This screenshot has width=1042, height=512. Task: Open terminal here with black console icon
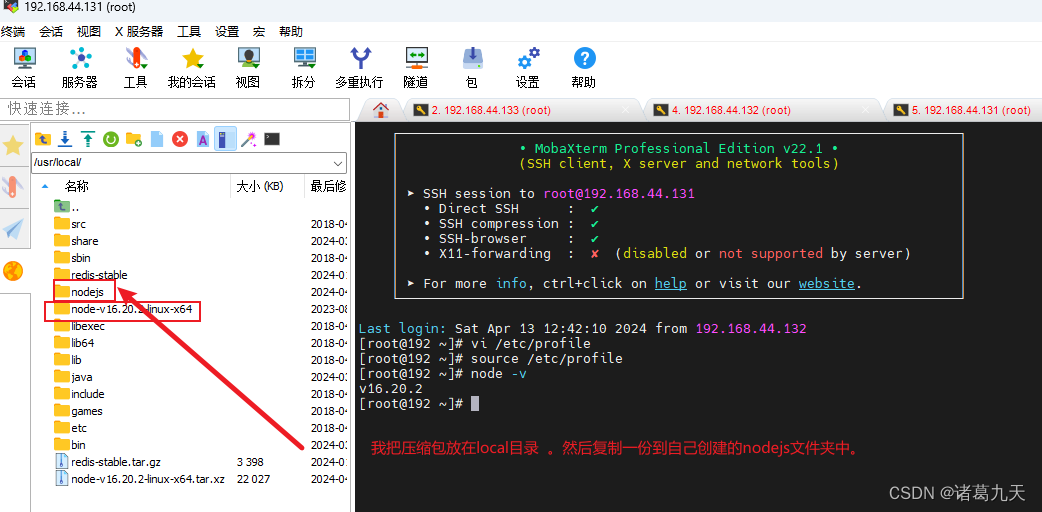[272, 139]
